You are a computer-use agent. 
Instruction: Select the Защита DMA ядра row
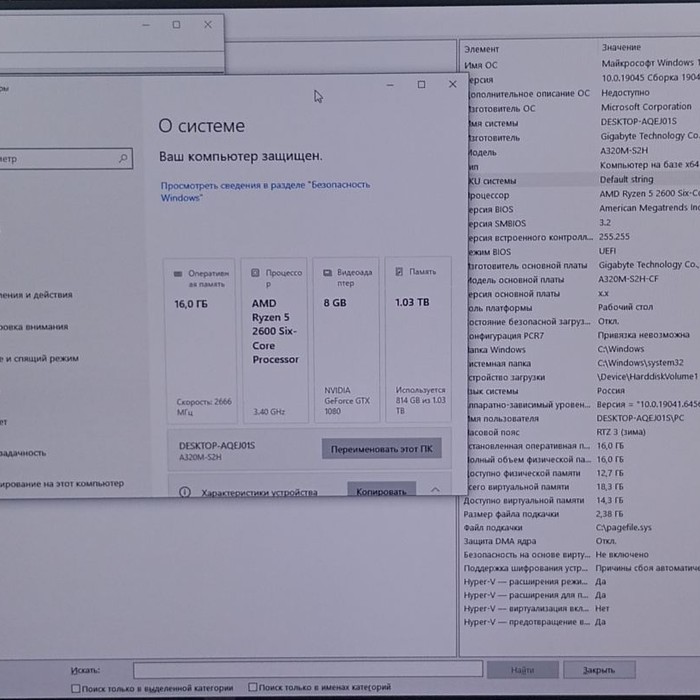pos(581,541)
